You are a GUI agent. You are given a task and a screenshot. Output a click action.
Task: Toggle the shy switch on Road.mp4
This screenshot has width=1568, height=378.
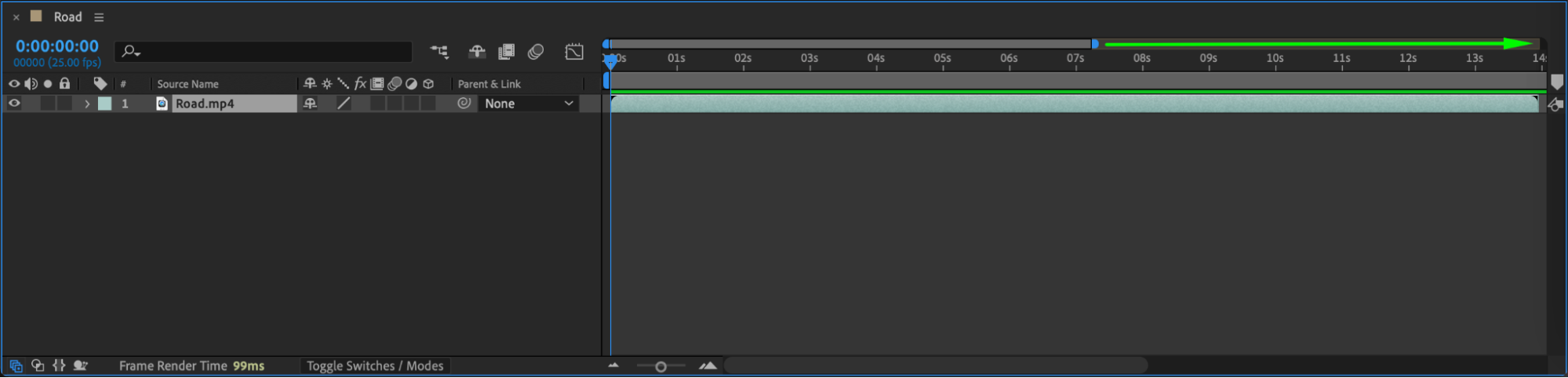310,104
